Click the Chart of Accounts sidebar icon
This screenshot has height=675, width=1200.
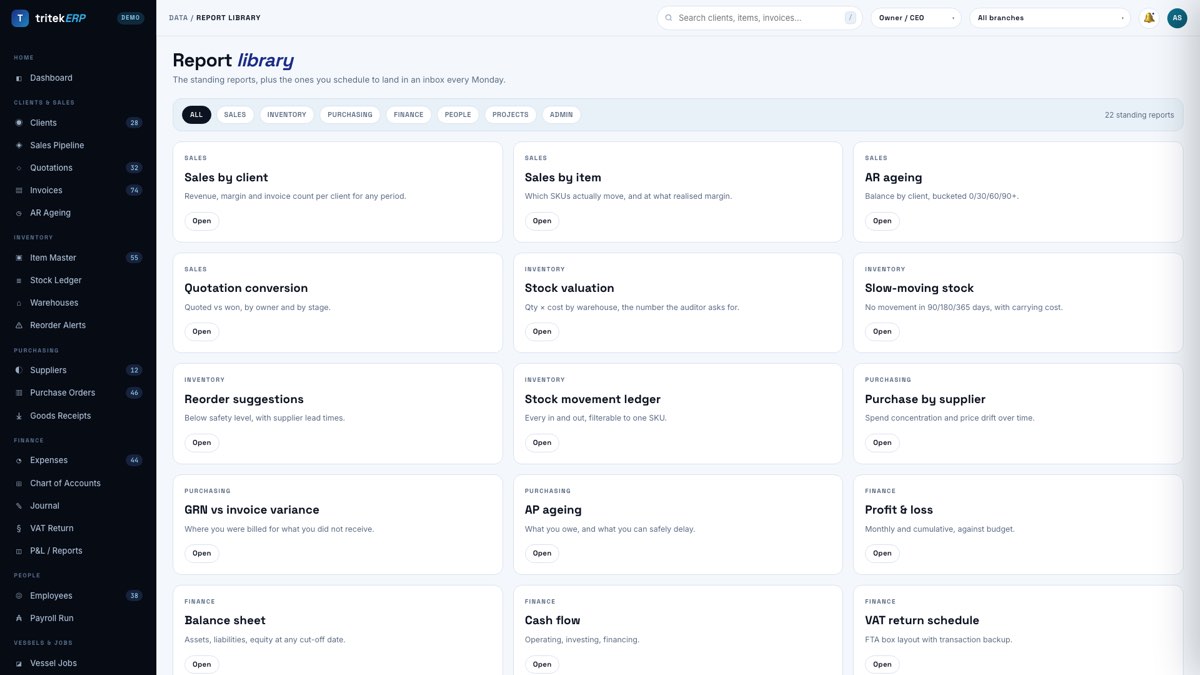19,483
